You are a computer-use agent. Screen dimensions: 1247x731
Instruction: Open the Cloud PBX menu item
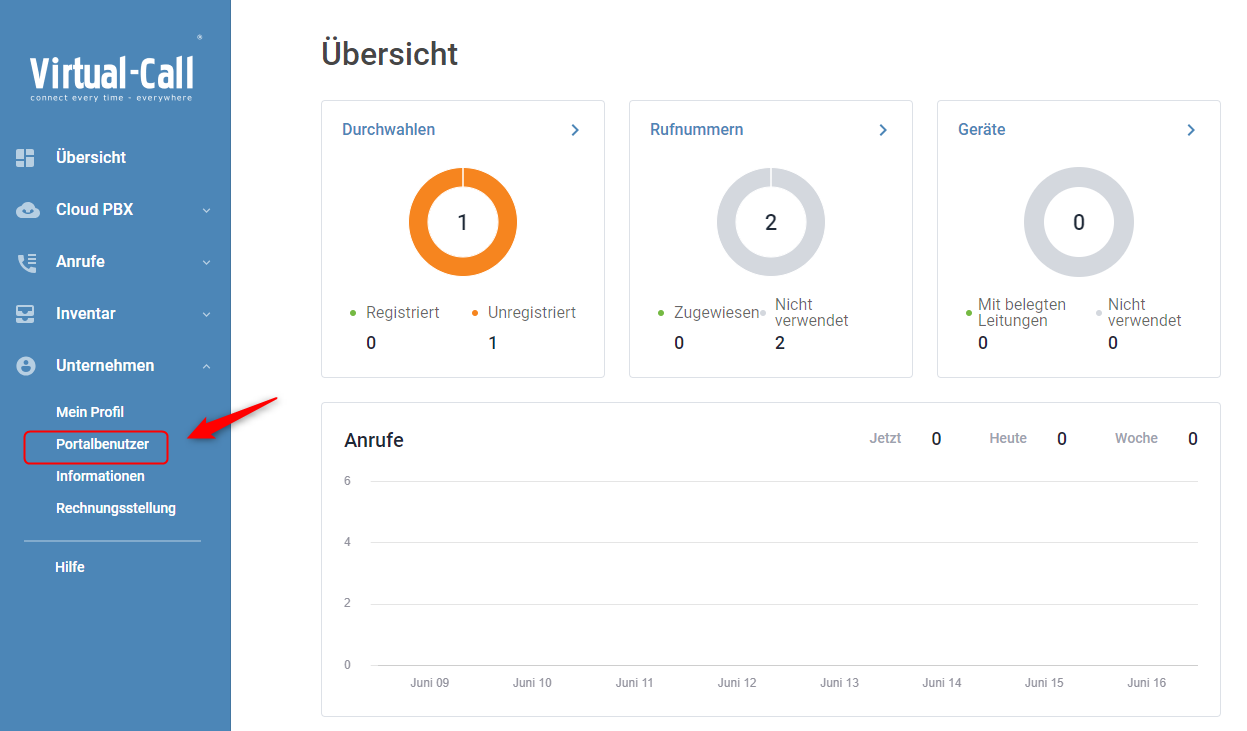pyautogui.click(x=94, y=210)
